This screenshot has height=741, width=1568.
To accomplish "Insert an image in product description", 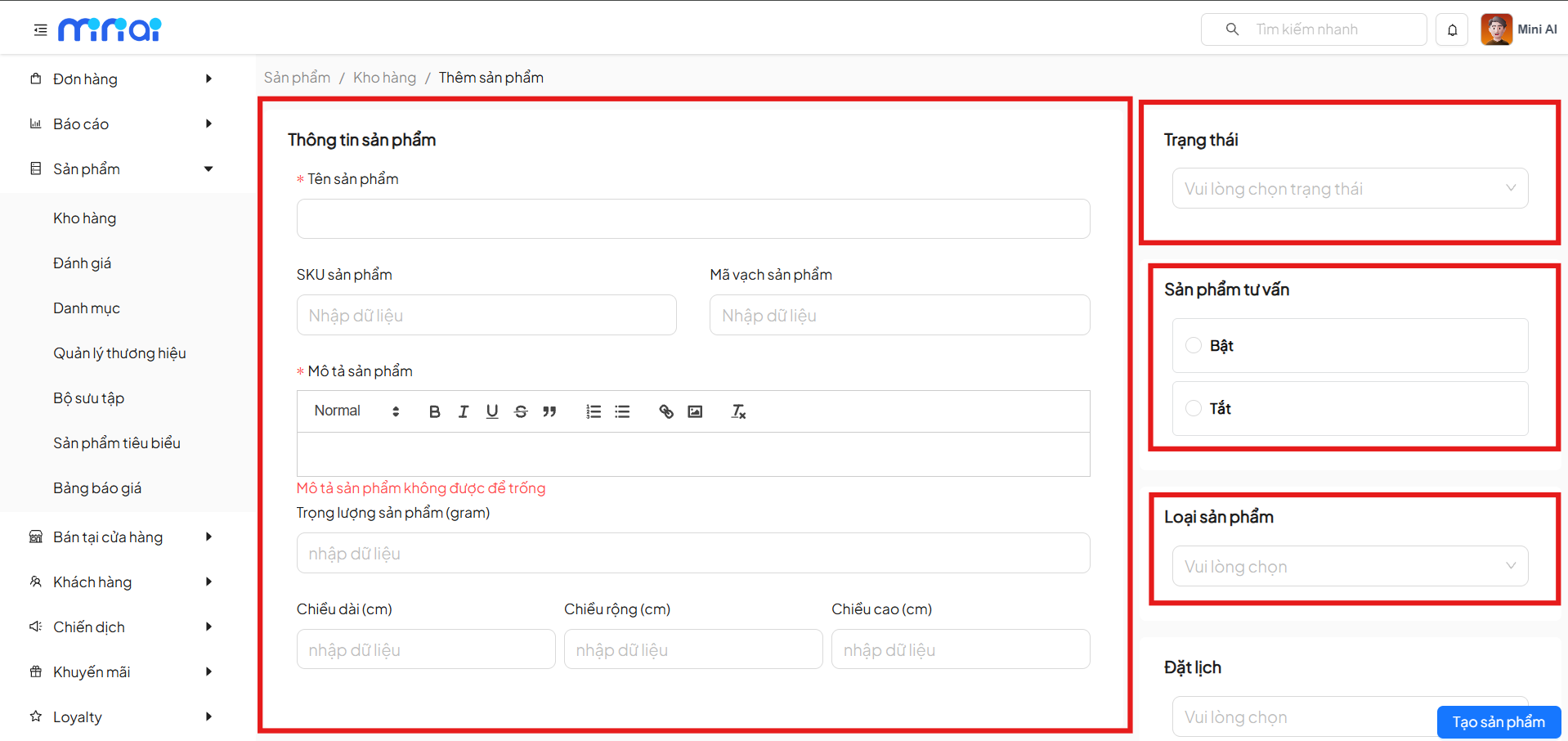I will pos(695,411).
